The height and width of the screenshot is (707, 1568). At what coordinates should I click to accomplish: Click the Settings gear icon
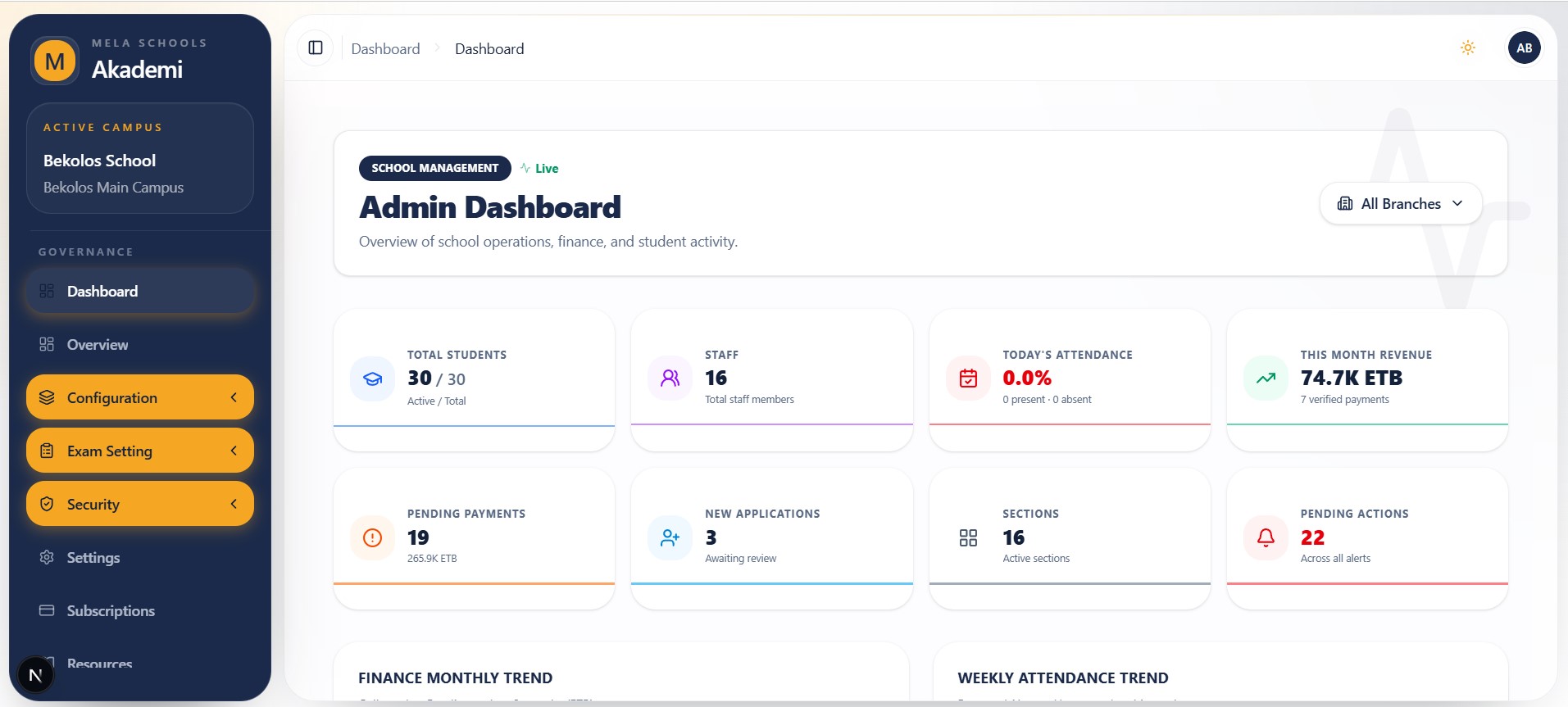pos(47,557)
